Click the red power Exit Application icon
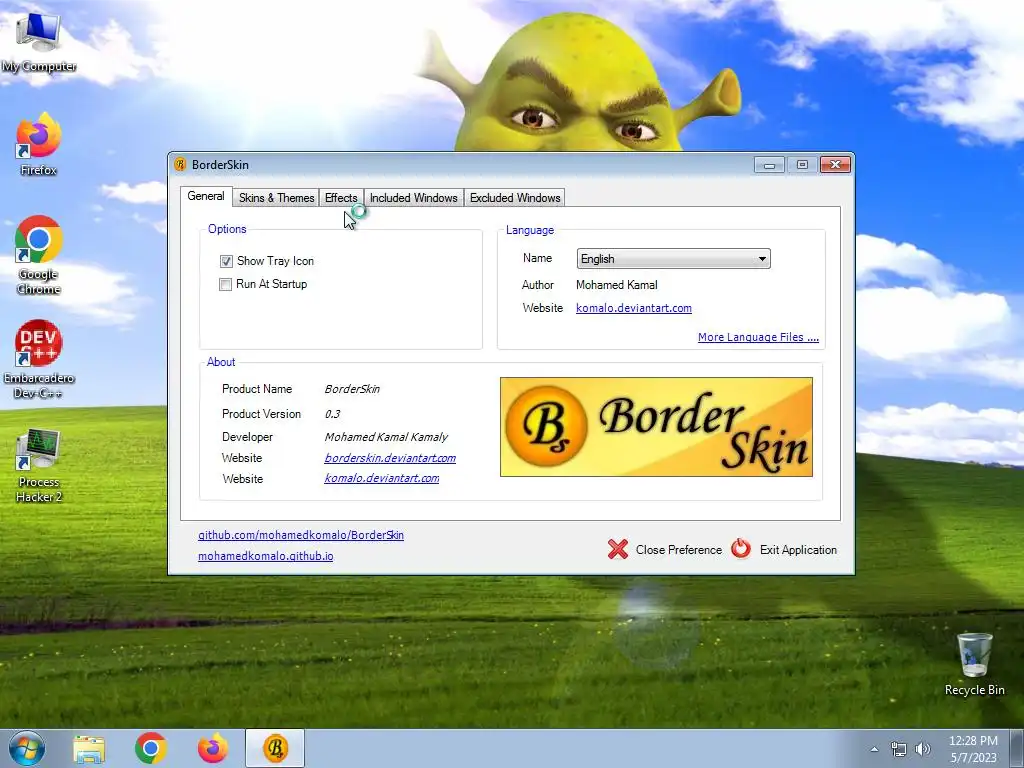Screen dimensions: 1024x768 [x=741, y=549]
